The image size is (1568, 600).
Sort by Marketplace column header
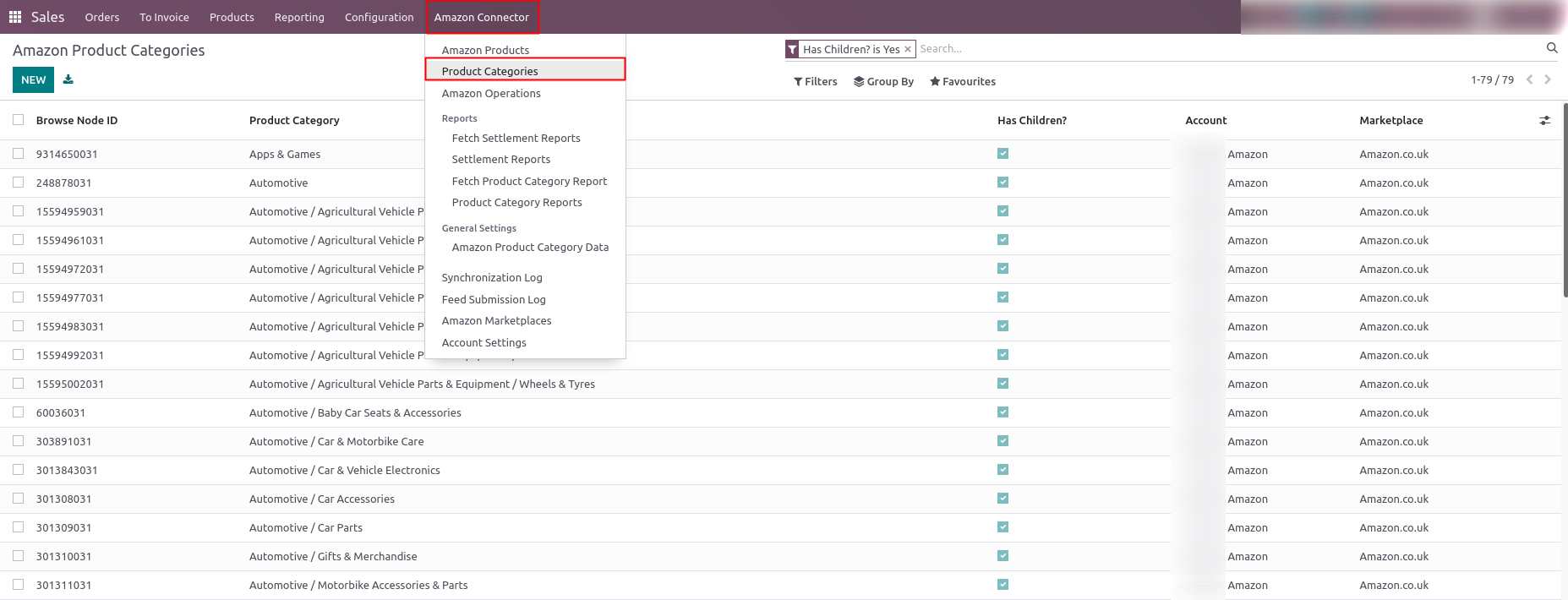[x=1391, y=120]
